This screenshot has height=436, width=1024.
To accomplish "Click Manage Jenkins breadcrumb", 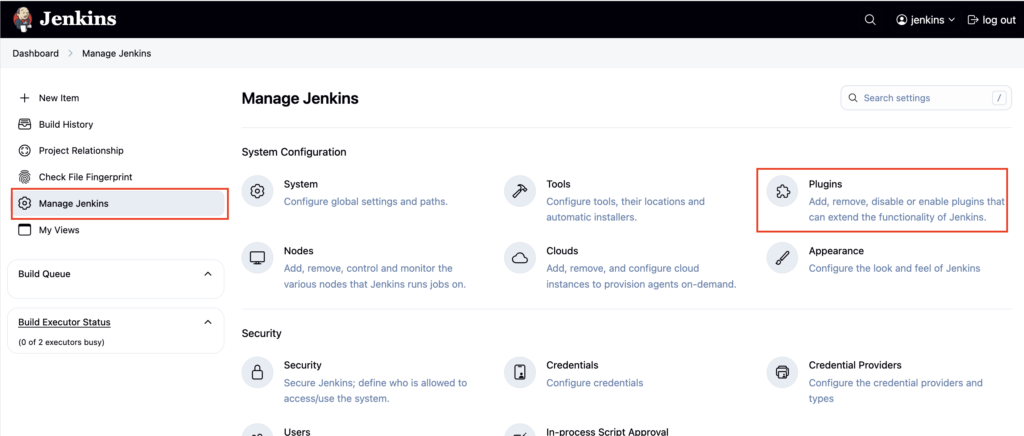I will point(116,54).
